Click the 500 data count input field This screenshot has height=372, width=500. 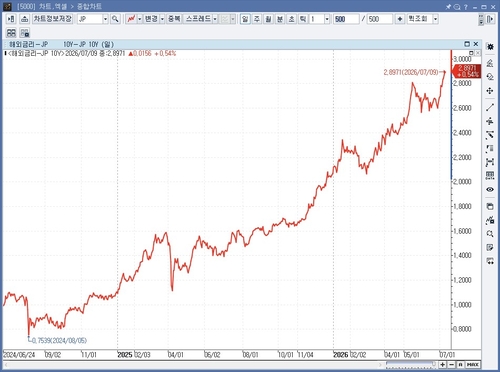point(346,19)
